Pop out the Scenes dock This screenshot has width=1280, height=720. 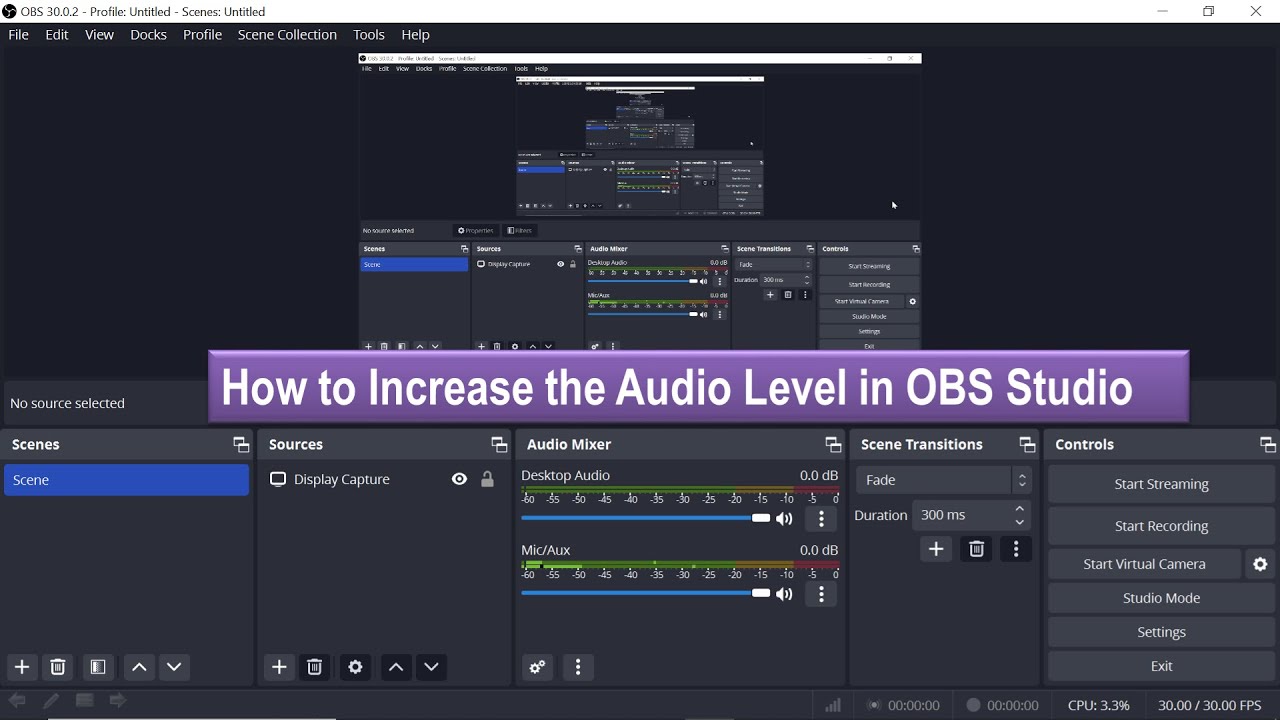(x=240, y=445)
